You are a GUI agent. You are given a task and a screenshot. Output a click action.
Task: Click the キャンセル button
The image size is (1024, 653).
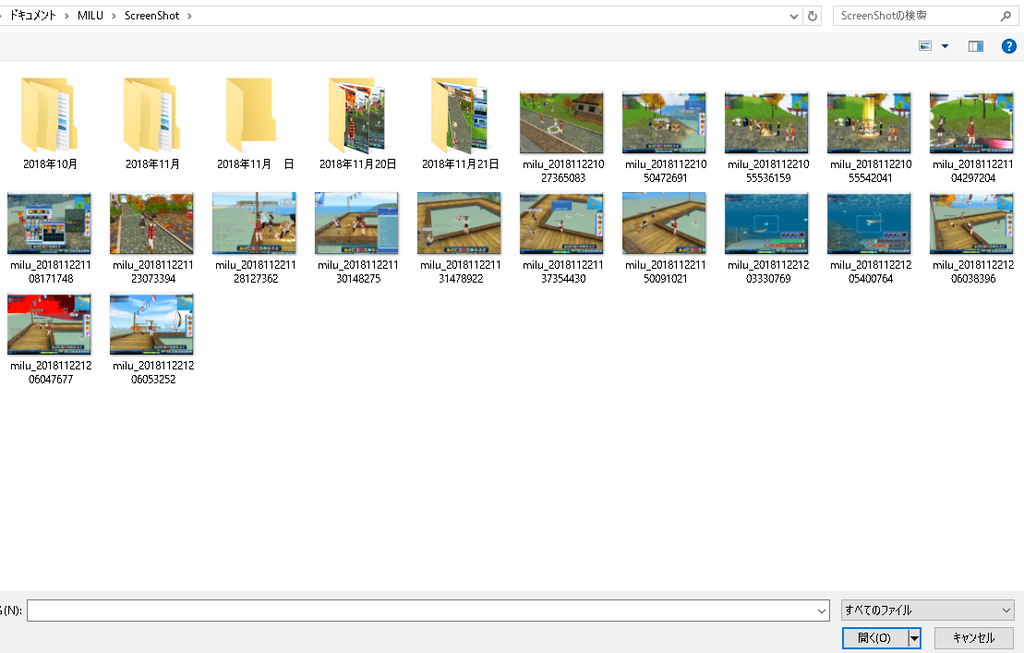click(x=973, y=638)
